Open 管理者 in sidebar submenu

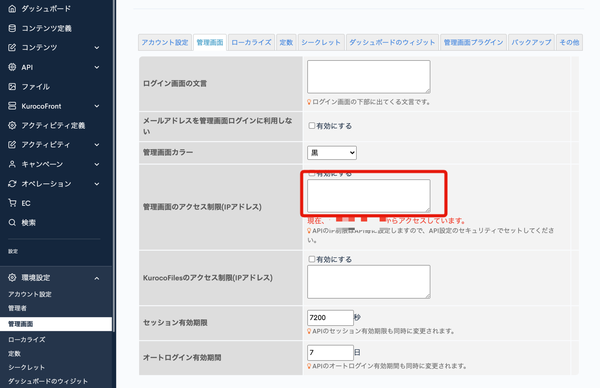18,308
